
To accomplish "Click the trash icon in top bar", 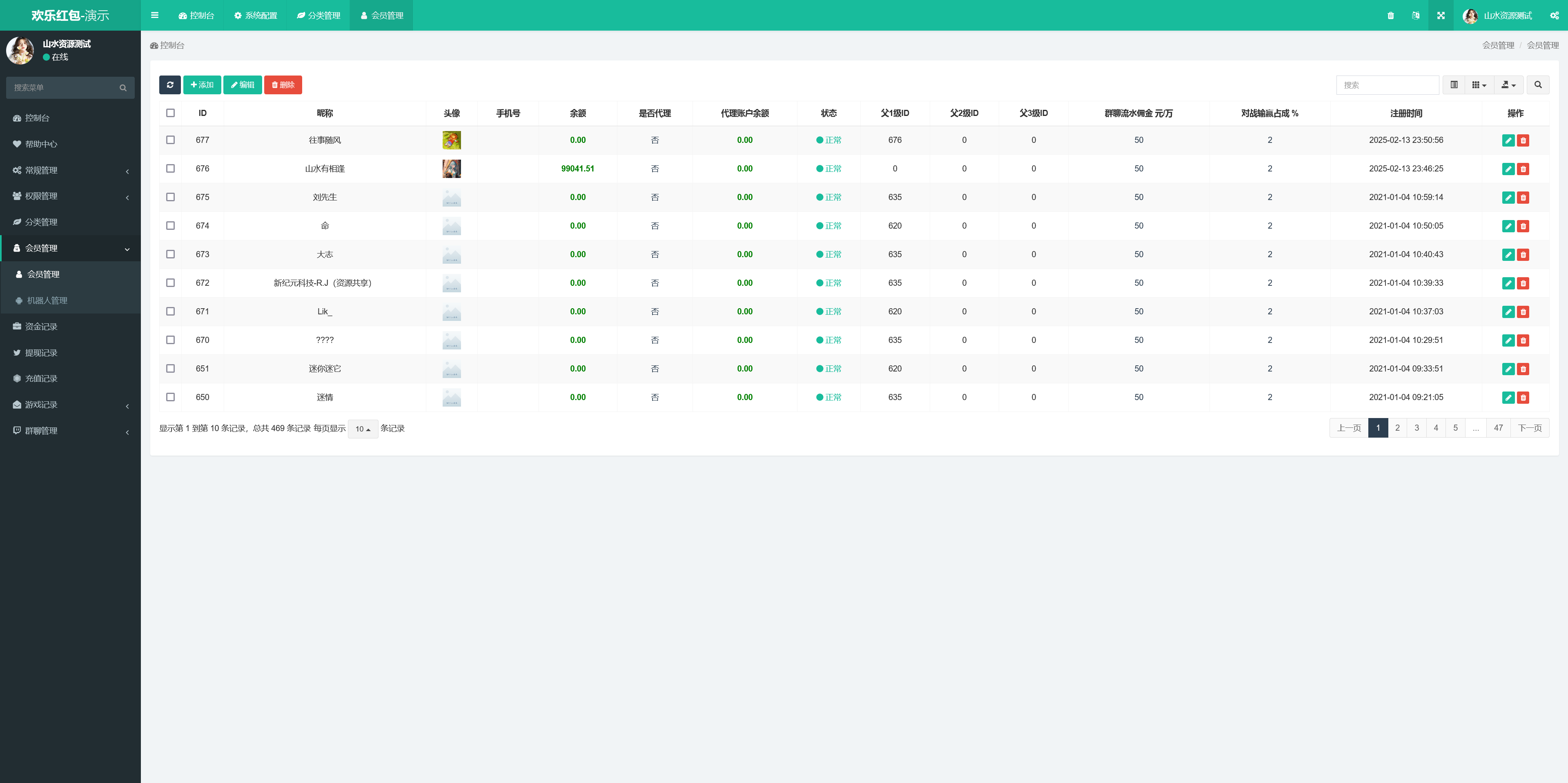I will (1390, 15).
